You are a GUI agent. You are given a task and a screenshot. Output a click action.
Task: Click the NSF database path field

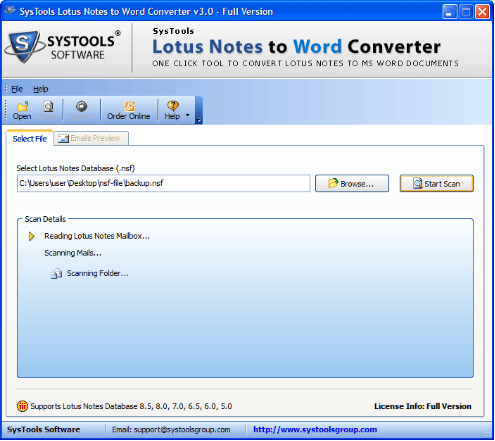pyautogui.click(x=164, y=183)
